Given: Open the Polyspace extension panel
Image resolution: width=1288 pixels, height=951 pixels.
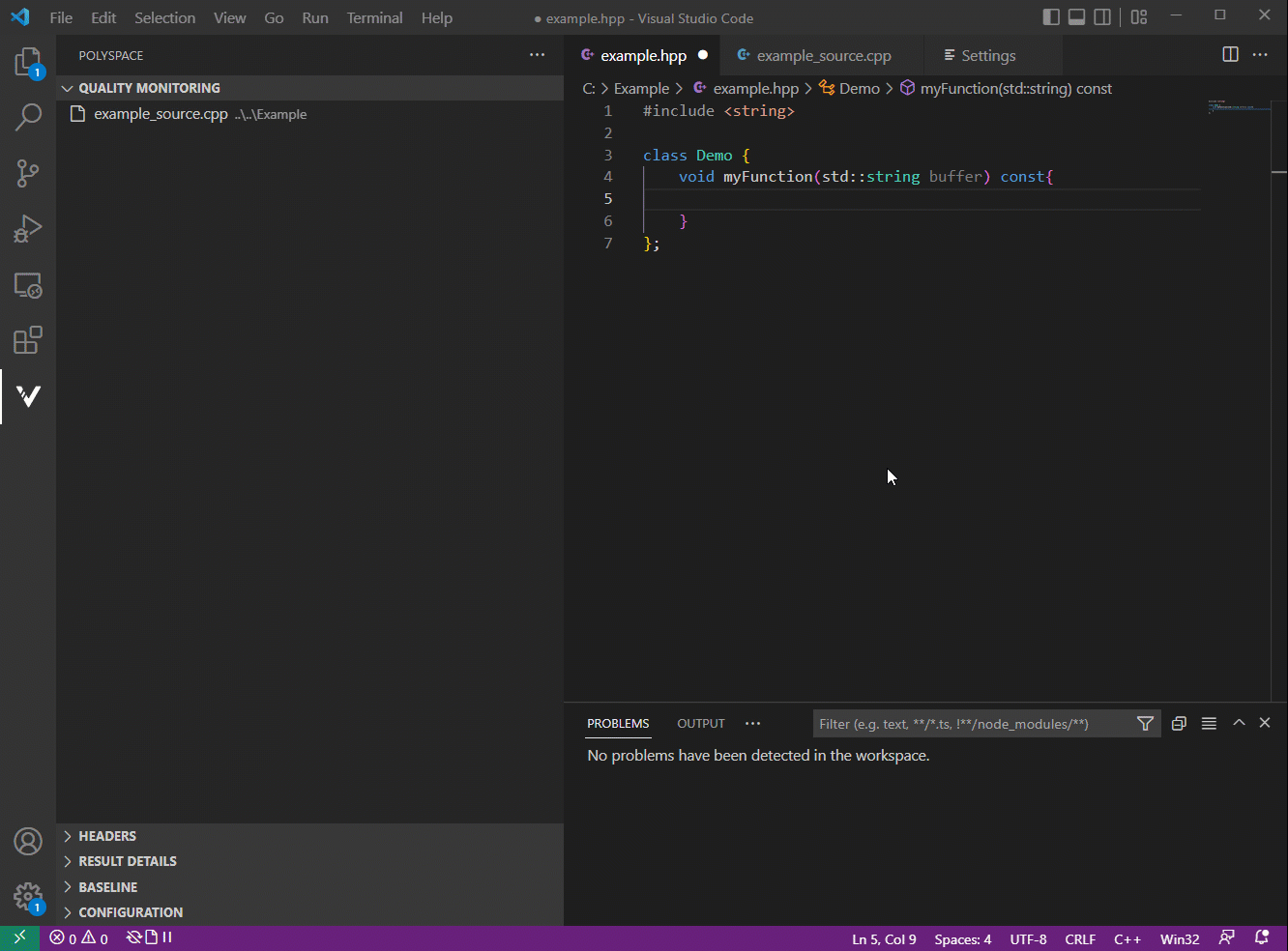Looking at the screenshot, I should pos(28,396).
